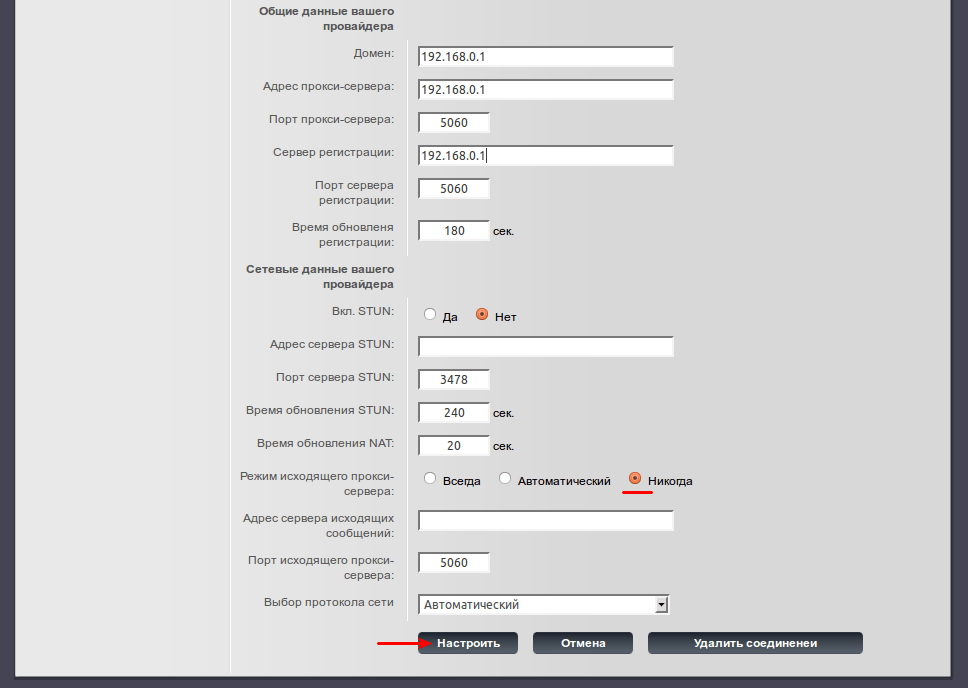The height and width of the screenshot is (688, 968).
Task: Focus the Порт прокси-сервера field
Action: pyautogui.click(x=454, y=123)
